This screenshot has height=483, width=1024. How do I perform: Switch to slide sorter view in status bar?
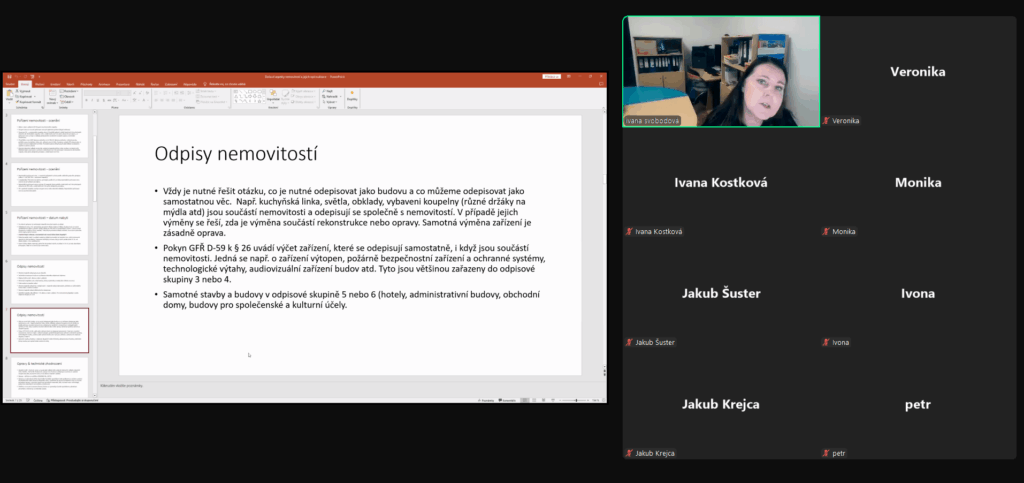[x=534, y=400]
